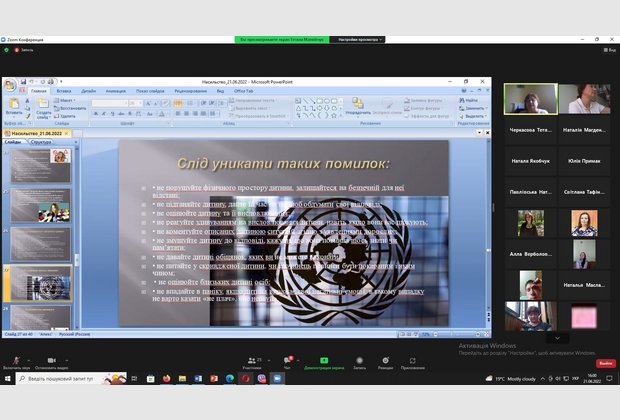Image resolution: width=620 pixels, height=420 pixels.
Task: Select the Насильство_21.06.2022 document tab
Action: point(36,134)
